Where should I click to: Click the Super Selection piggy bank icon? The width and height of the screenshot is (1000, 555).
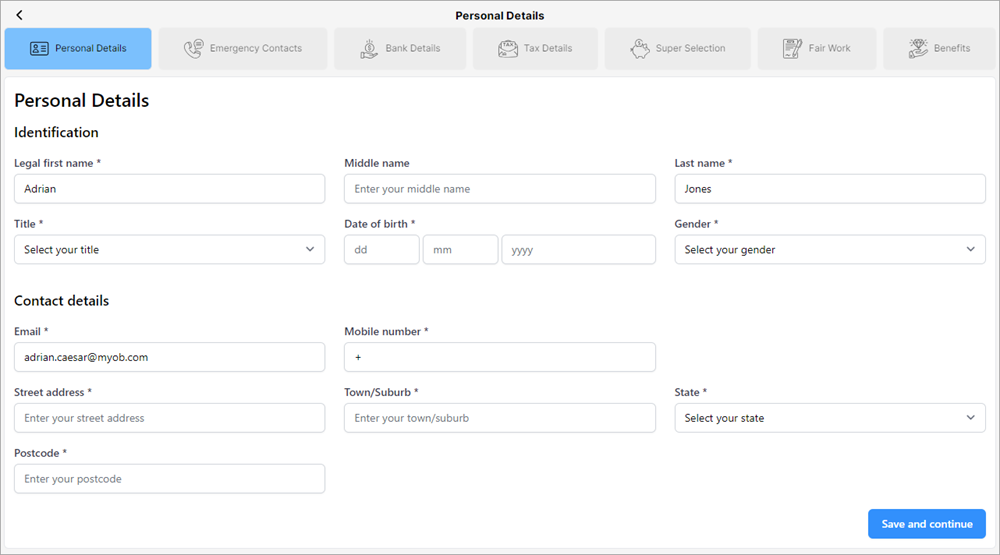point(640,48)
